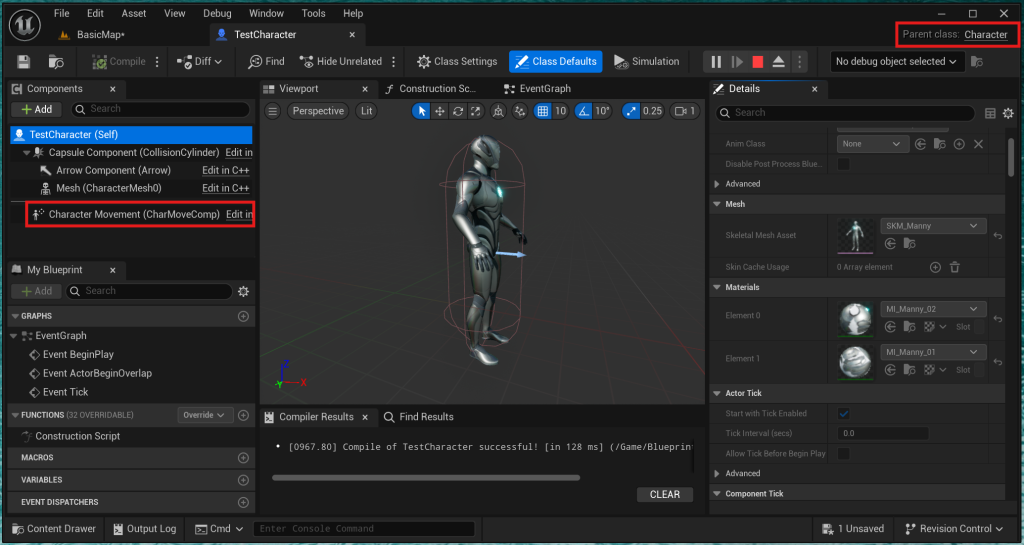The height and width of the screenshot is (545, 1024).
Task: Switch to the Construction Script tab
Action: [x=430, y=89]
